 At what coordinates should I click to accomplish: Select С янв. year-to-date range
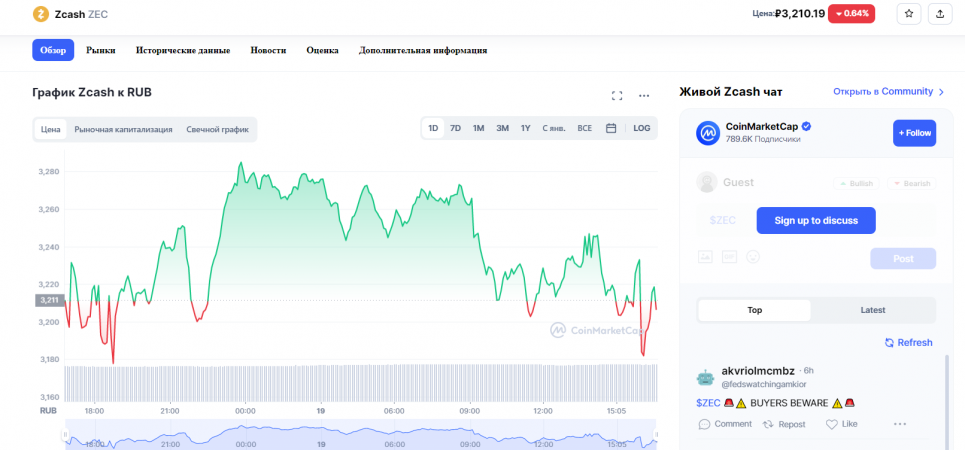554,128
